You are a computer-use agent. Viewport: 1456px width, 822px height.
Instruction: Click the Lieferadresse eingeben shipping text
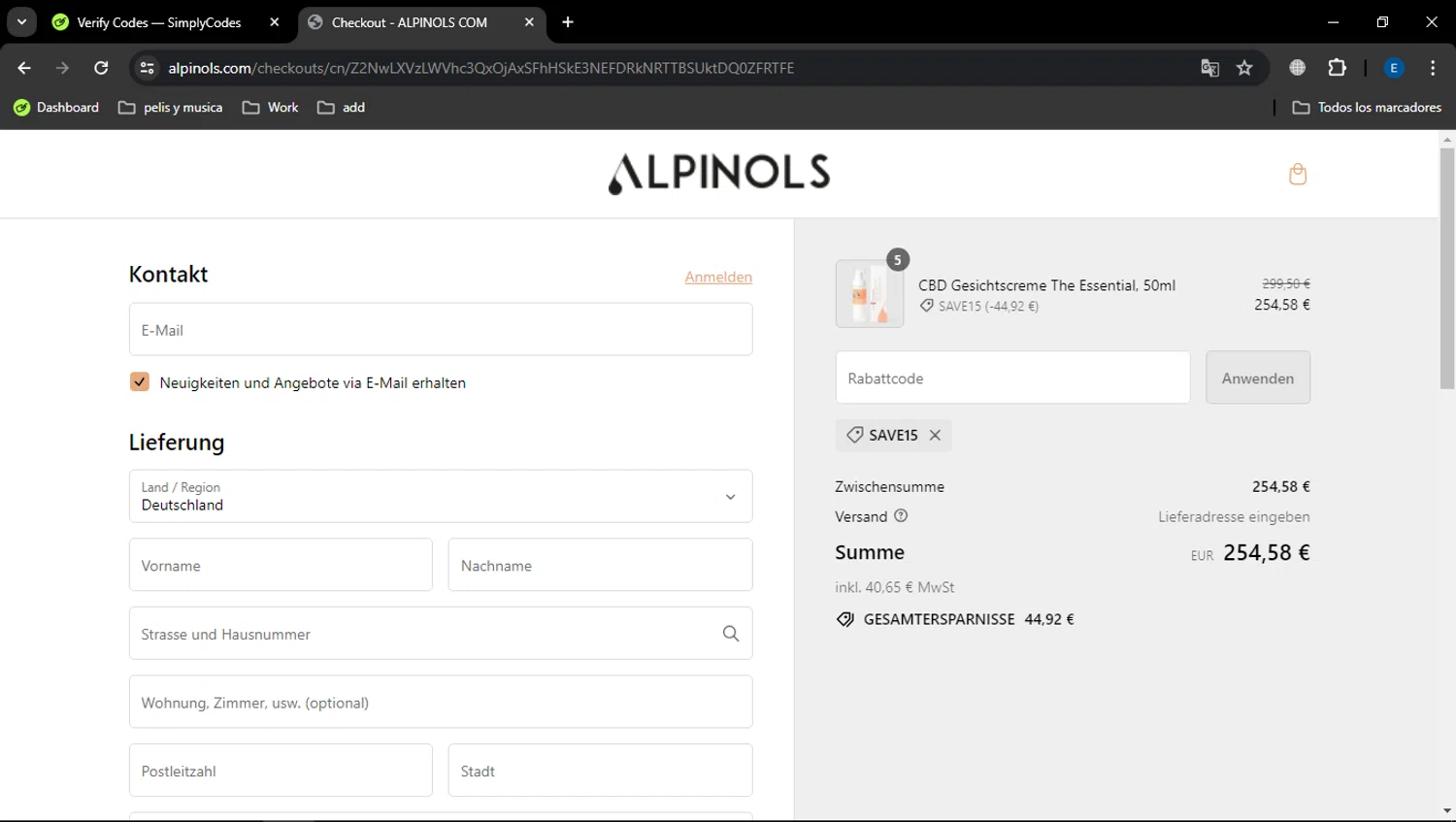[1234, 516]
